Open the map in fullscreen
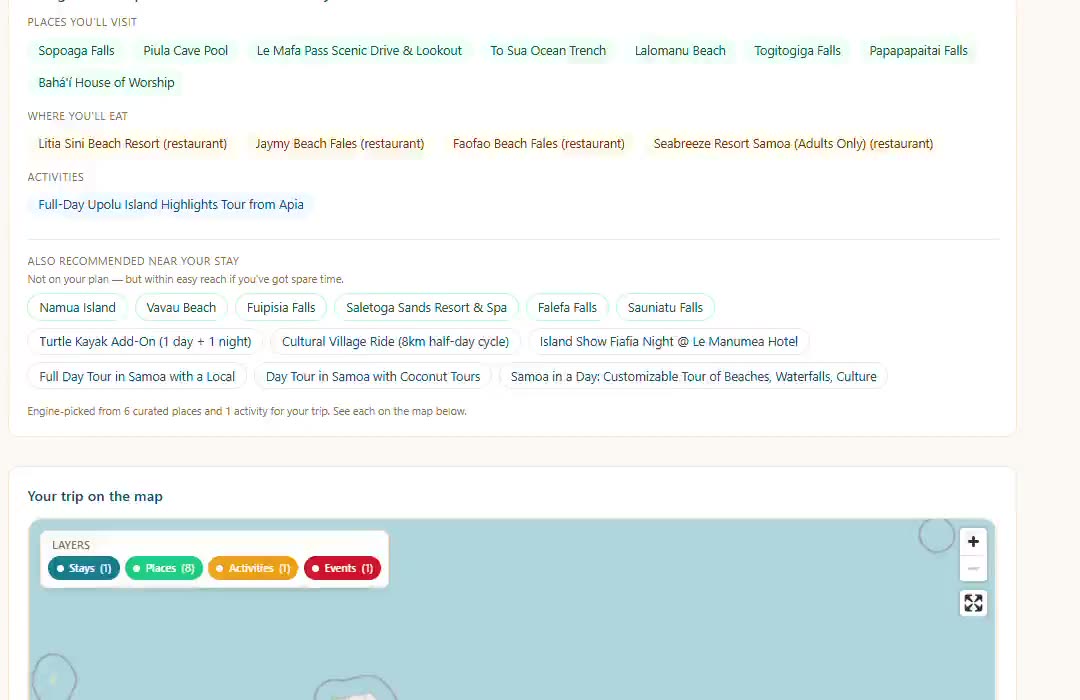 973,604
